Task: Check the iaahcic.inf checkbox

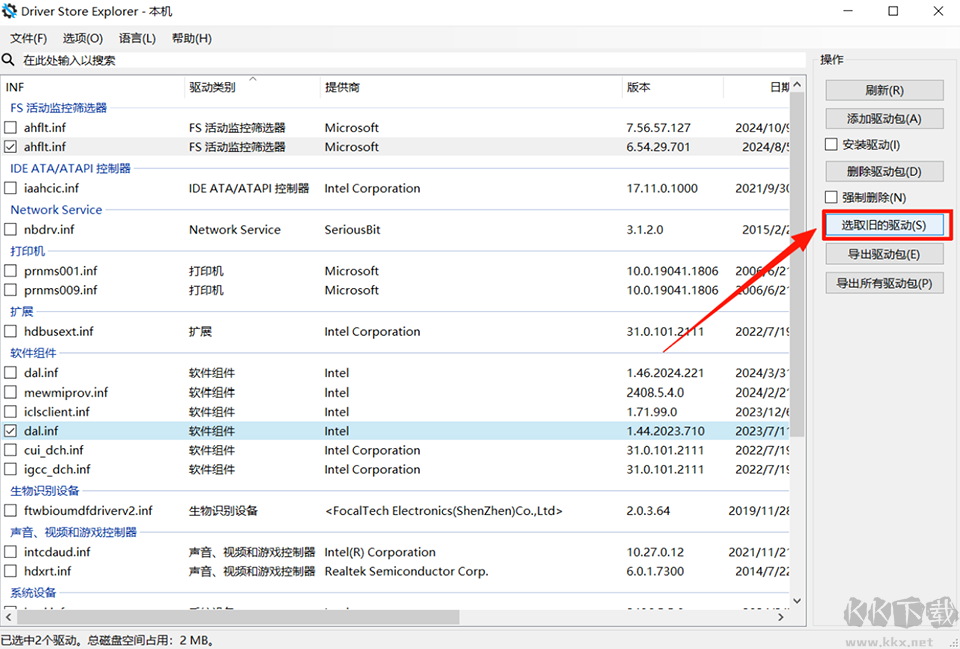Action: tap(10, 188)
